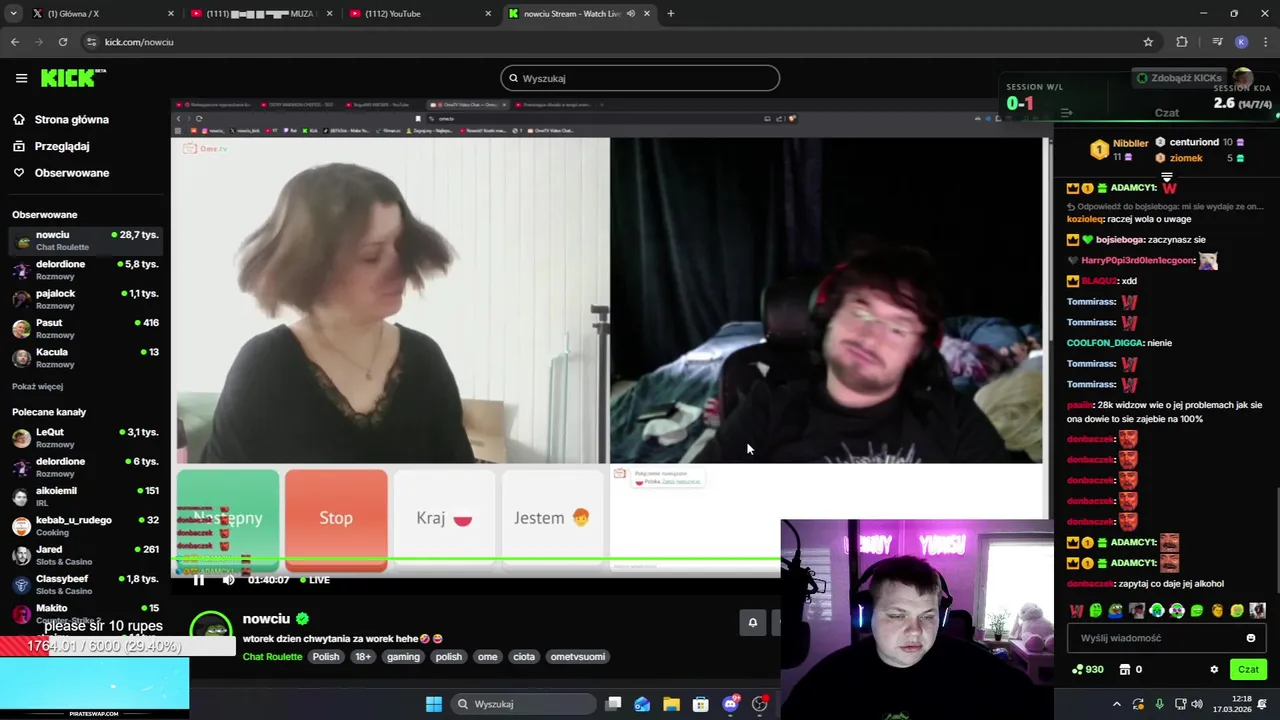Click the KICK logo
1280x720 pixels.
point(73,78)
